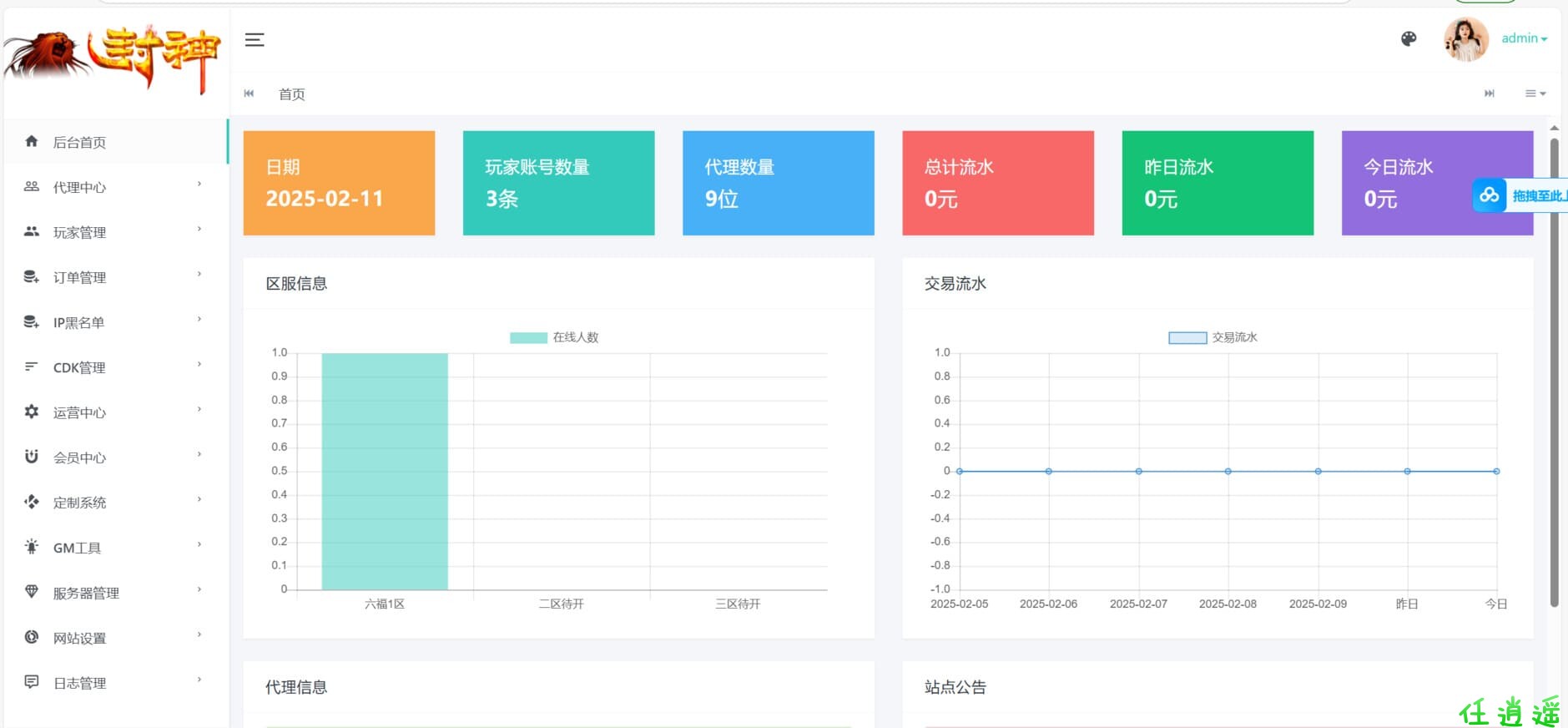Open the 代理中心 sidebar menu

click(x=116, y=187)
